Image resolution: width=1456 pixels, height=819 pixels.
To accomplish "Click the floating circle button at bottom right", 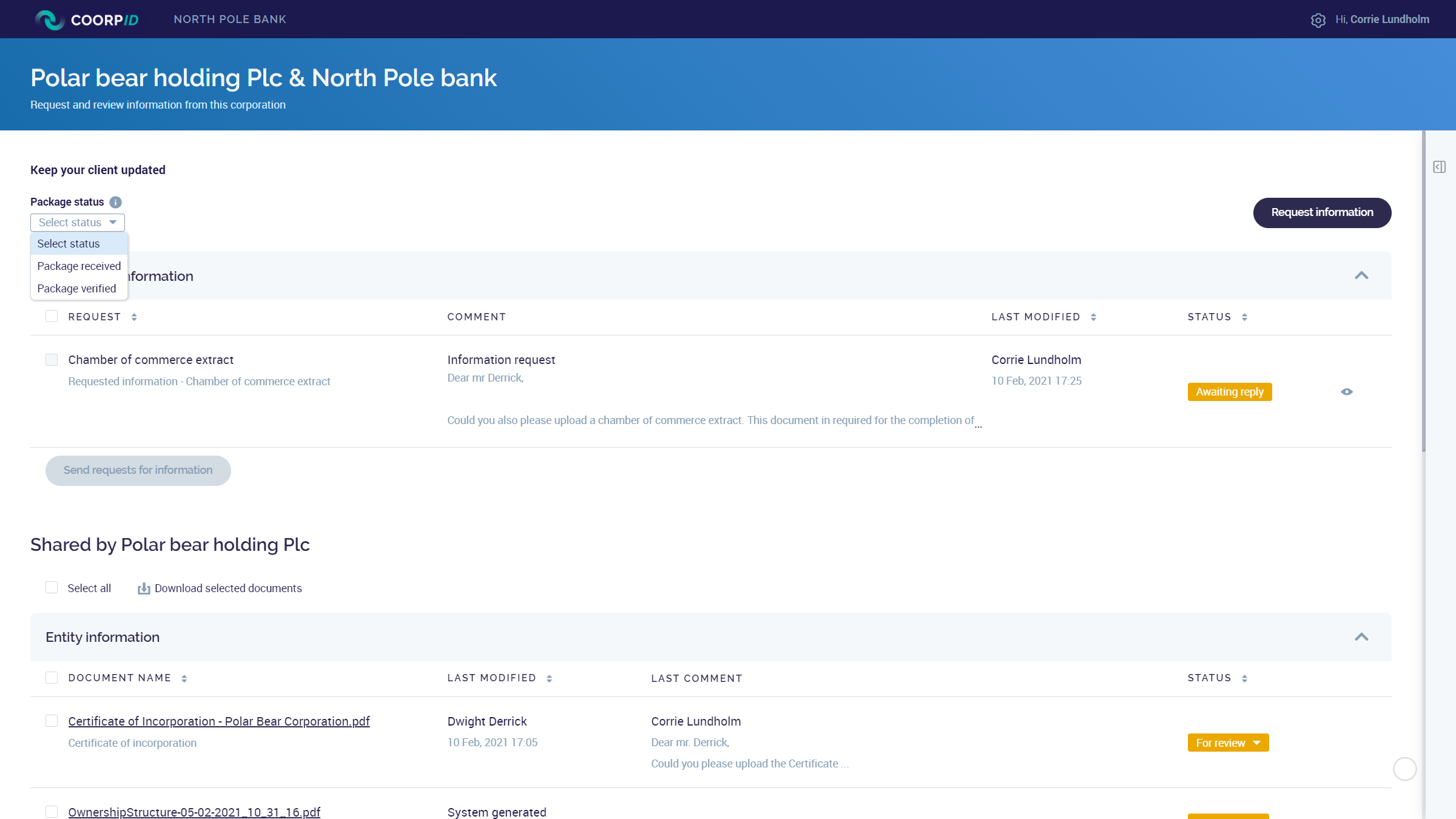I will [x=1404, y=769].
